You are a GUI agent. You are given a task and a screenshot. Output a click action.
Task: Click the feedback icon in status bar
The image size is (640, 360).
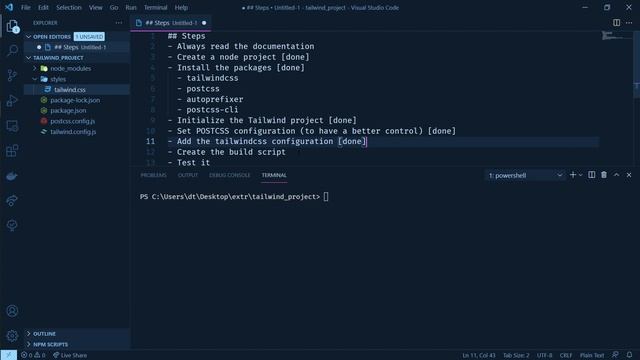(615, 355)
